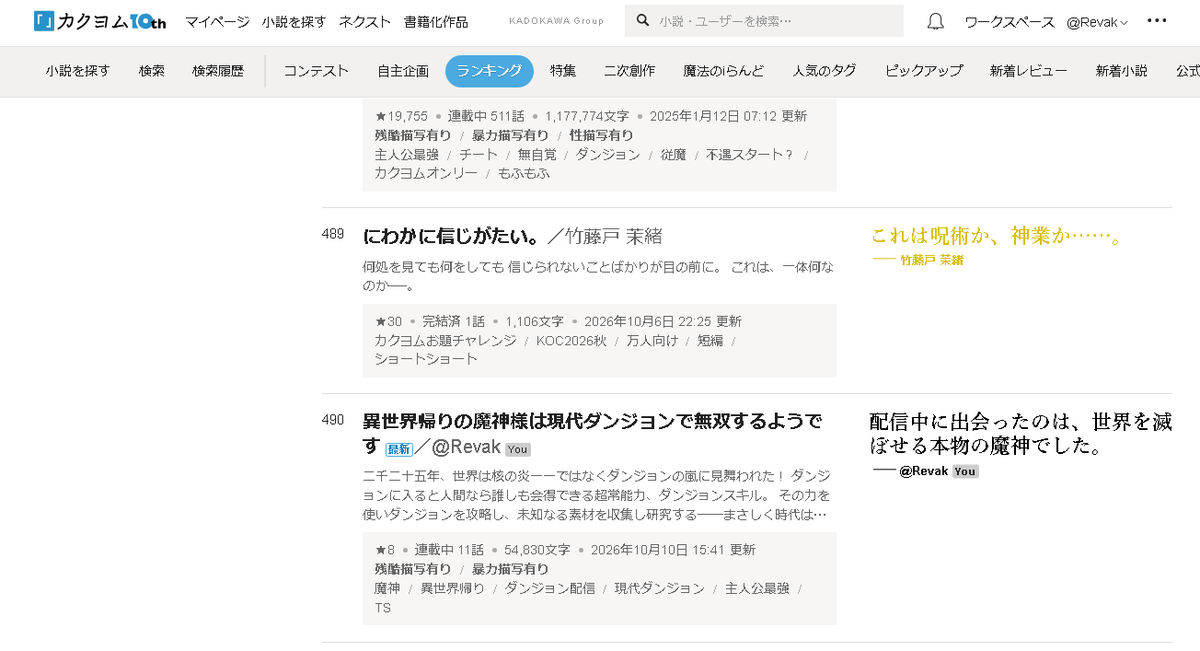
Task: Open the Kakuyomu logo home link
Action: [99, 21]
